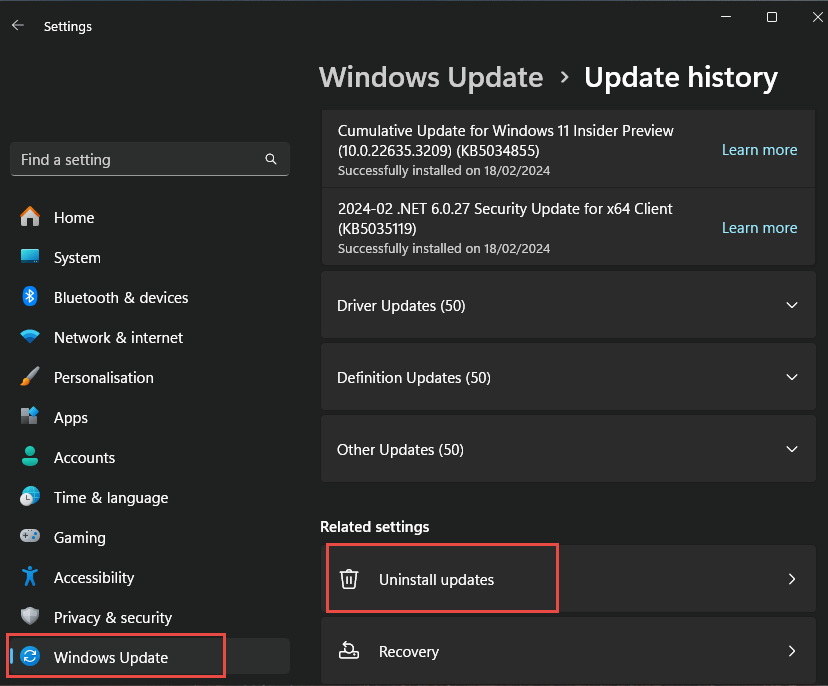Click the System monitor icon
The image size is (828, 686).
point(30,257)
